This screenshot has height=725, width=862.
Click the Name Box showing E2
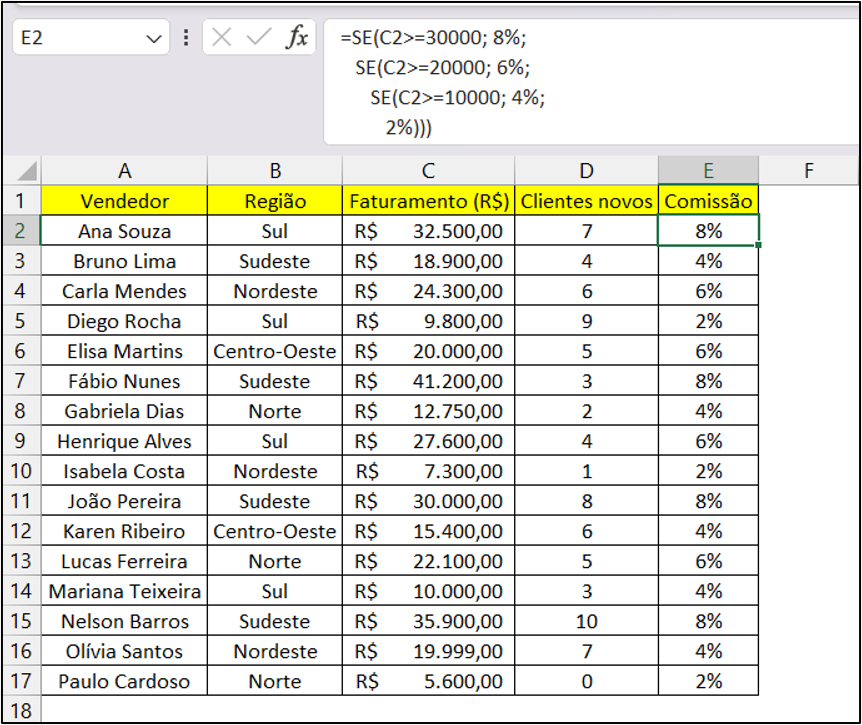click(91, 37)
